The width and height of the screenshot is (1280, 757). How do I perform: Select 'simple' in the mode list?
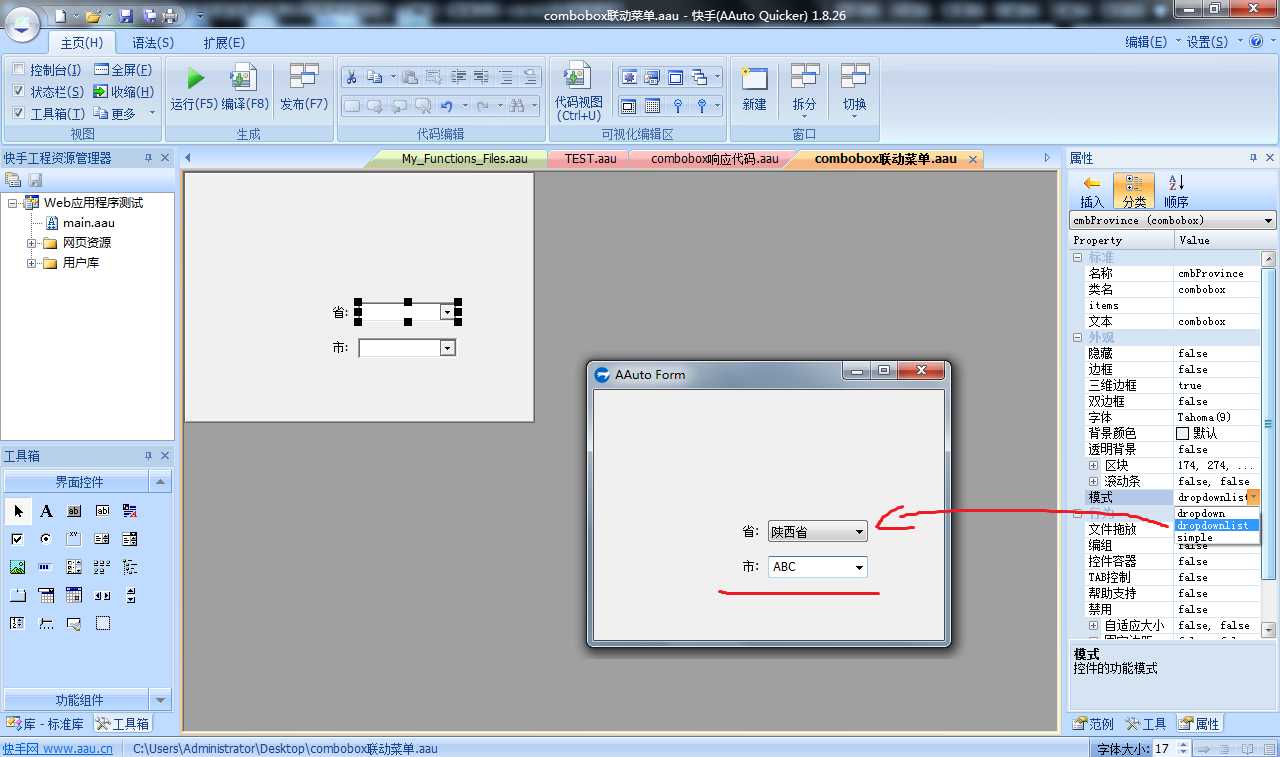1216,537
